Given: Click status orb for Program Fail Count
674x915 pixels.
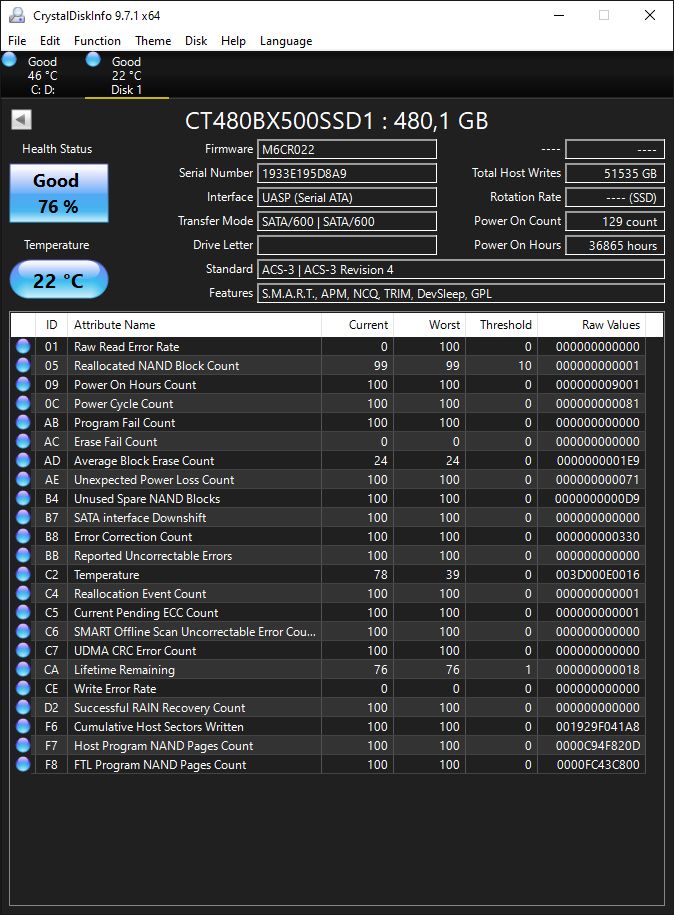Looking at the screenshot, I should click(x=23, y=422).
